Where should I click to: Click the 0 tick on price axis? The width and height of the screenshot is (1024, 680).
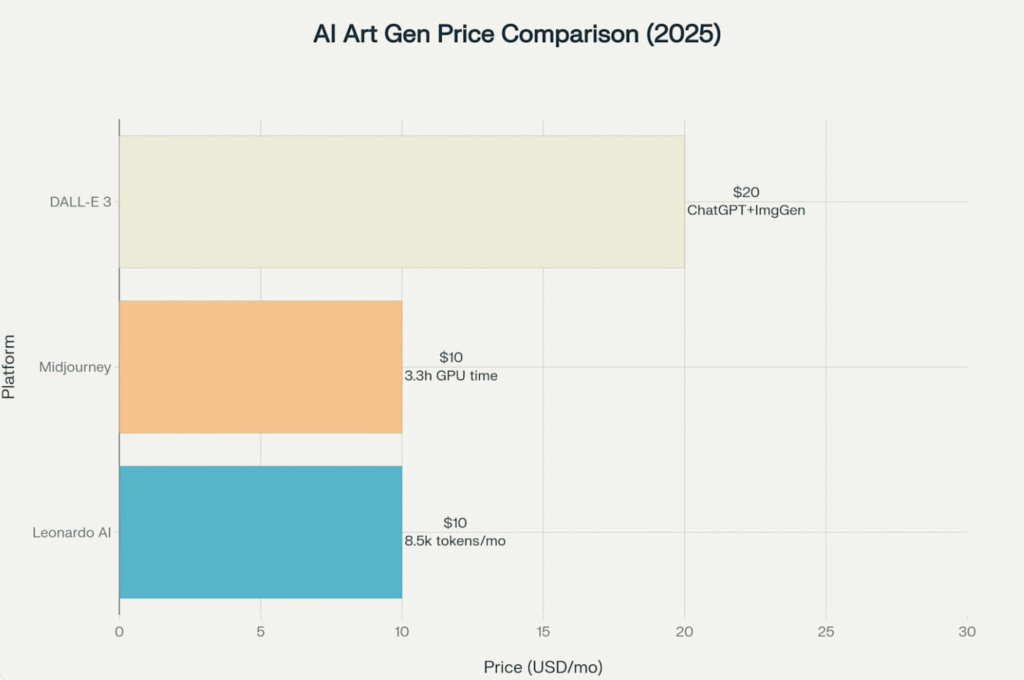pos(119,632)
